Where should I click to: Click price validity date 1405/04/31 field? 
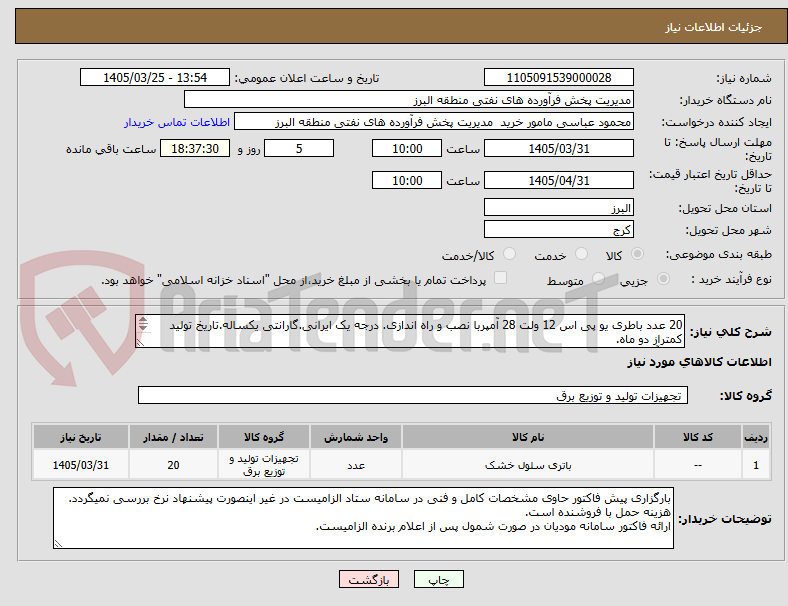point(559,180)
